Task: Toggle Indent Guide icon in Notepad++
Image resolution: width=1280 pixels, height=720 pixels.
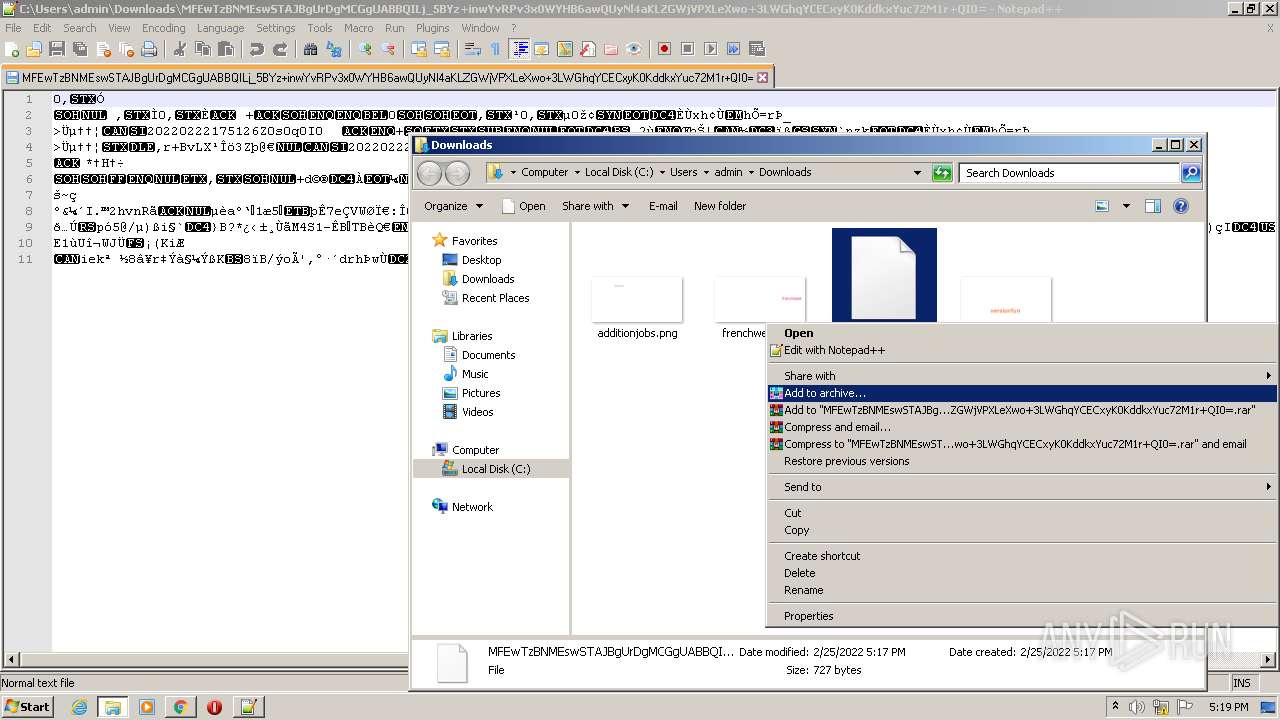Action: (521, 48)
